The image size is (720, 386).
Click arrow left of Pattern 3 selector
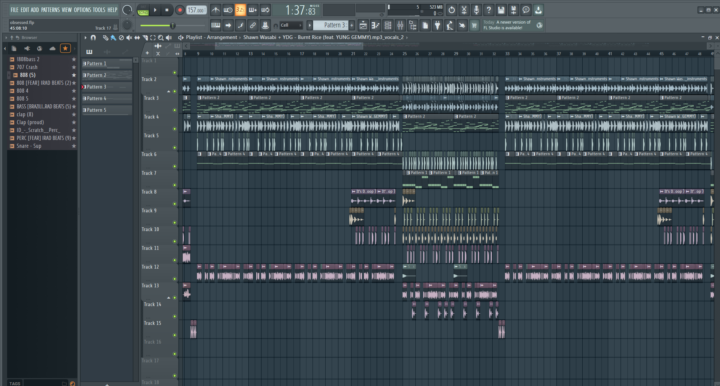(309, 25)
